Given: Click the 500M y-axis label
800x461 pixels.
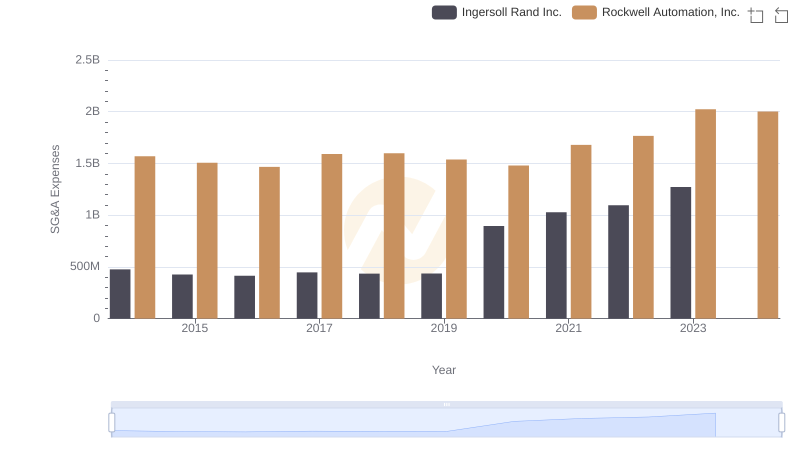Looking at the screenshot, I should [85, 266].
